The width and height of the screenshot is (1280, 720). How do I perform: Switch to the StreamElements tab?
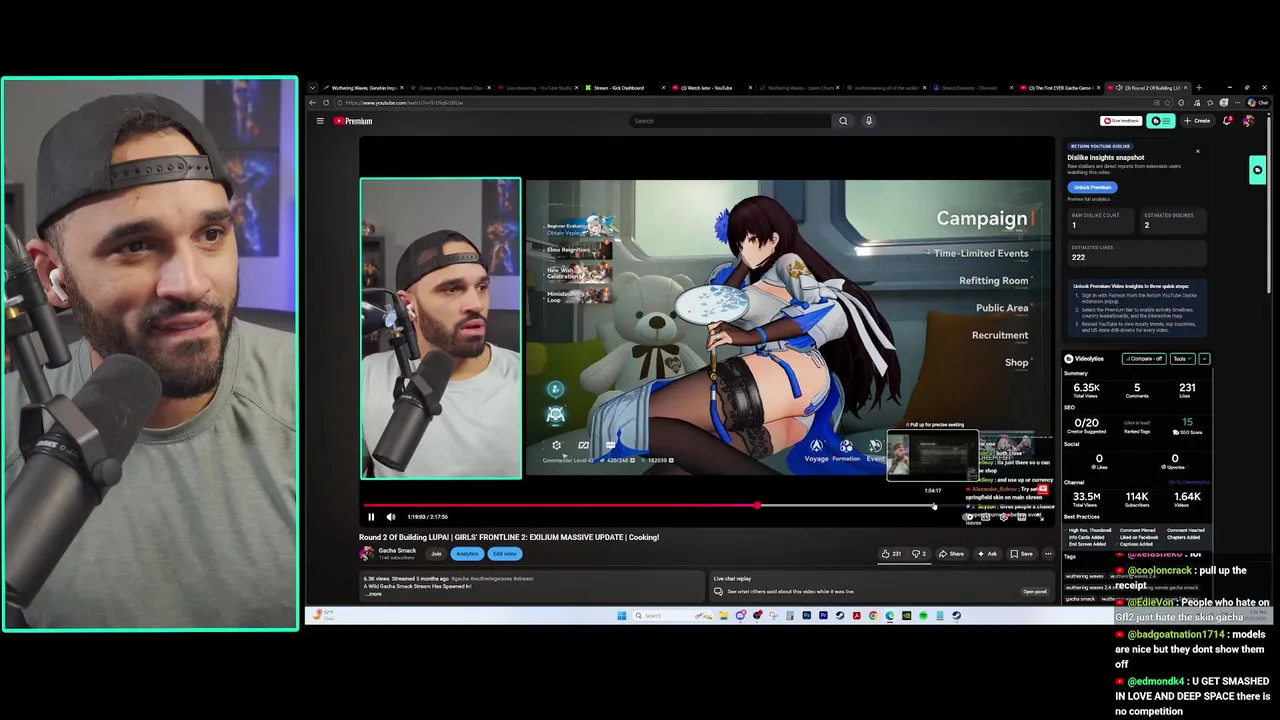970,88
